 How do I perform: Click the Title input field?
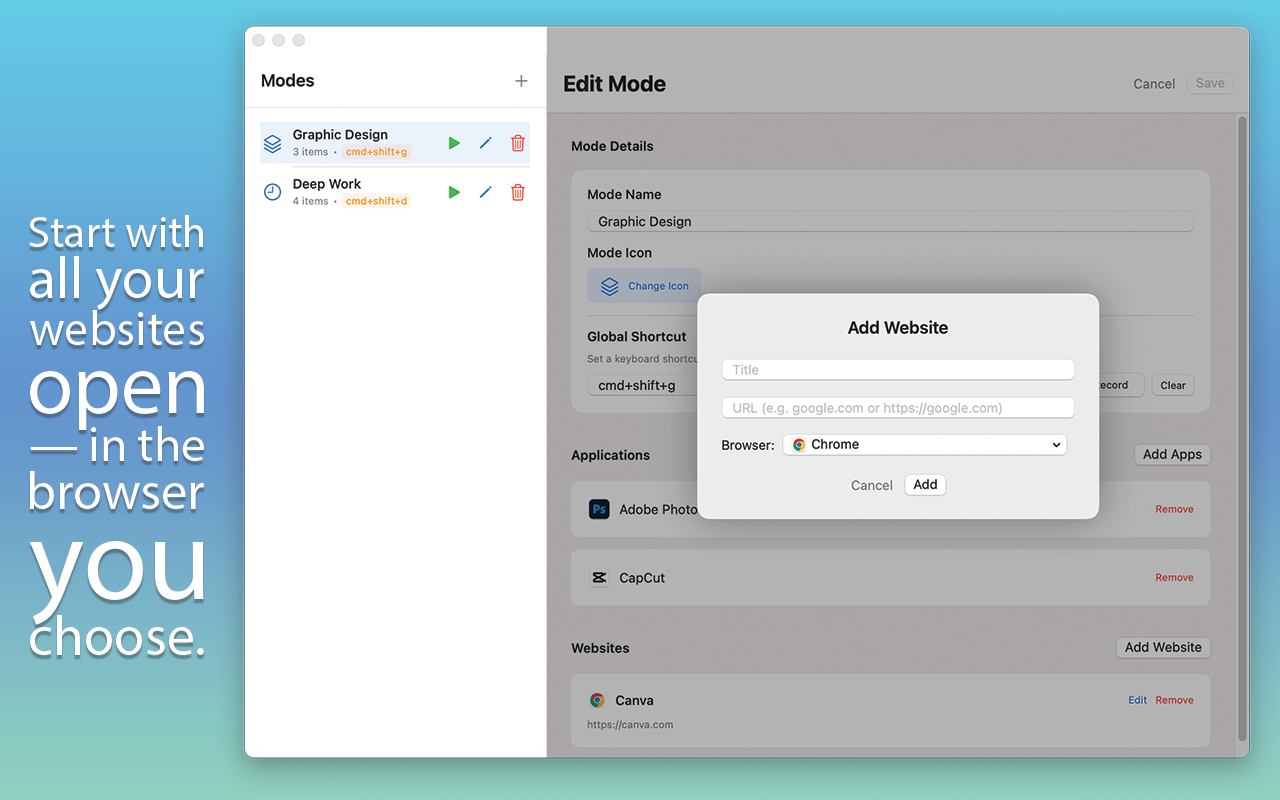pos(897,369)
